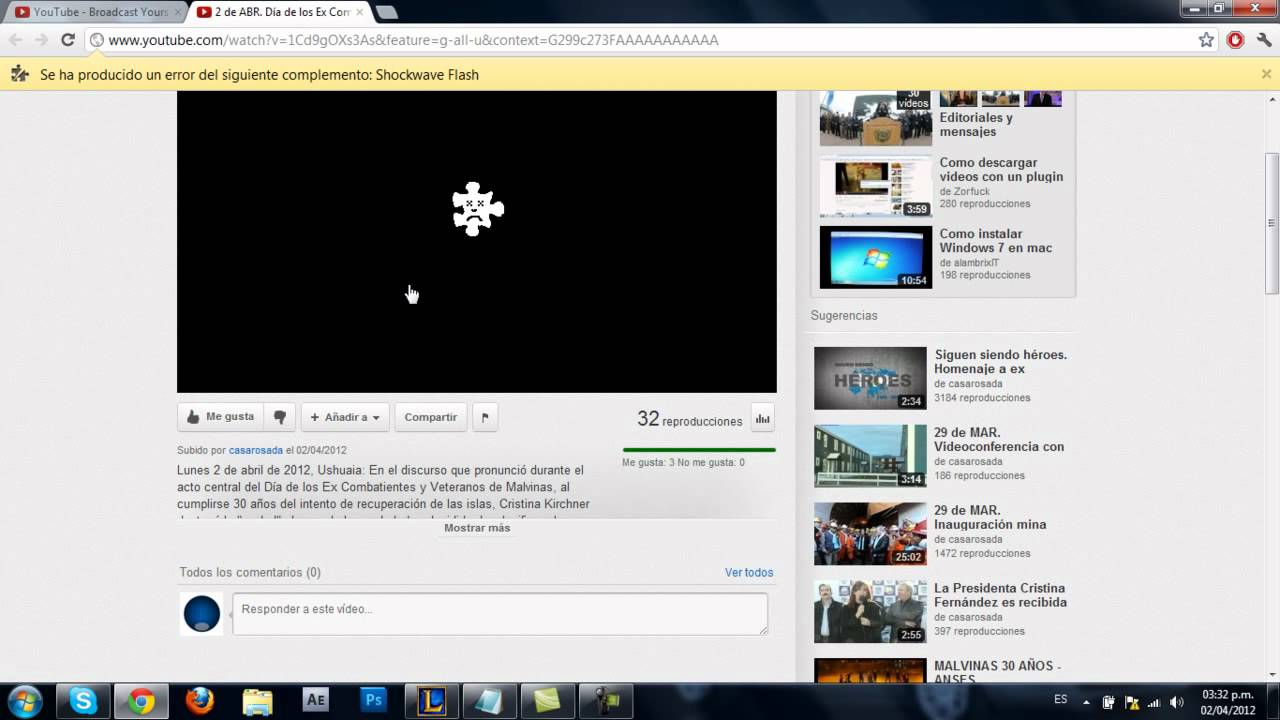Click the black video player area
This screenshot has width=1280, height=720.
tap(477, 242)
